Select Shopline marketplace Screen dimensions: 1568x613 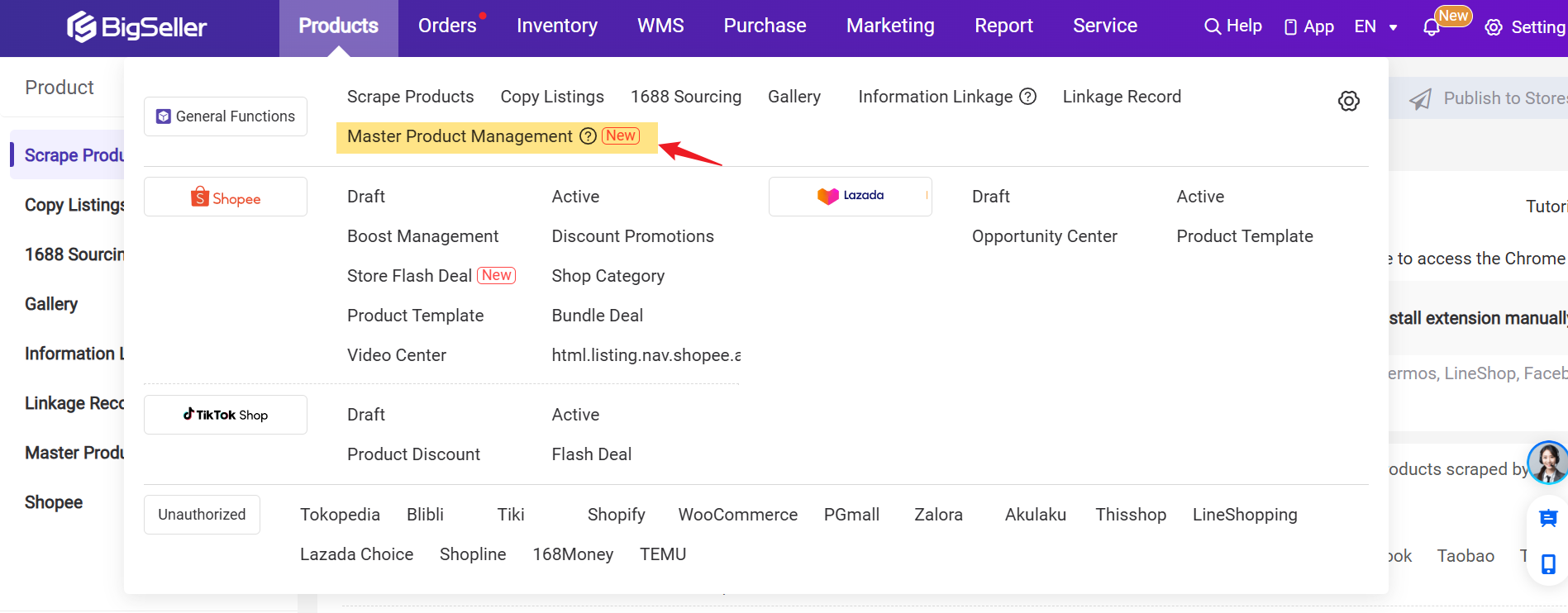tap(473, 554)
